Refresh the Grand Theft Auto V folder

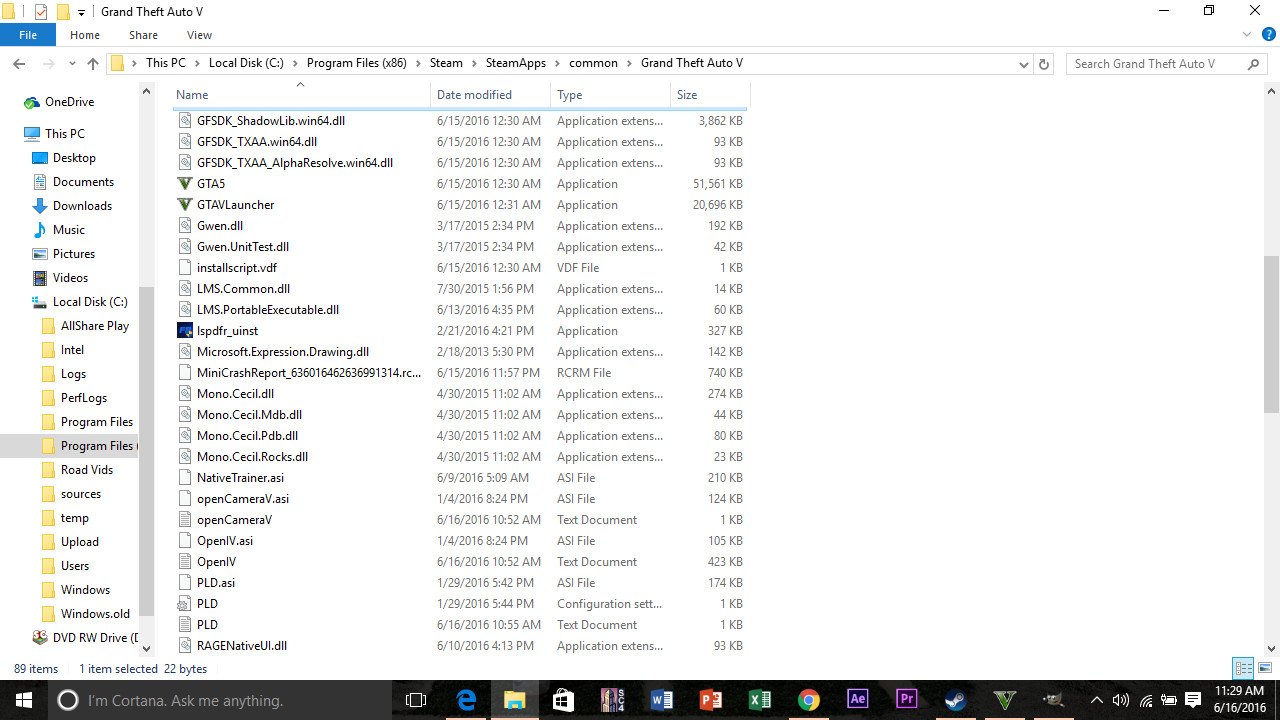tap(1044, 64)
